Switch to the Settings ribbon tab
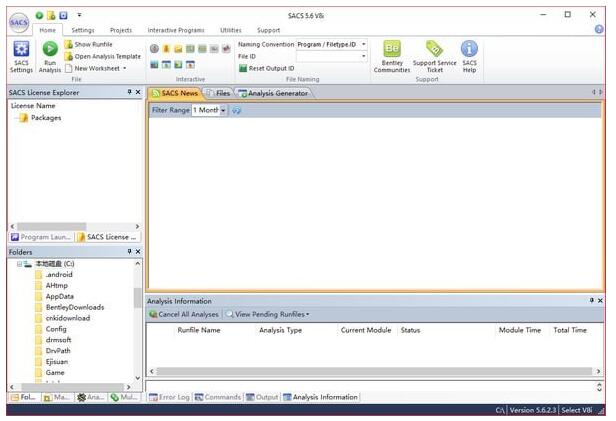Image resolution: width=616 pixels, height=421 pixels. [x=83, y=30]
